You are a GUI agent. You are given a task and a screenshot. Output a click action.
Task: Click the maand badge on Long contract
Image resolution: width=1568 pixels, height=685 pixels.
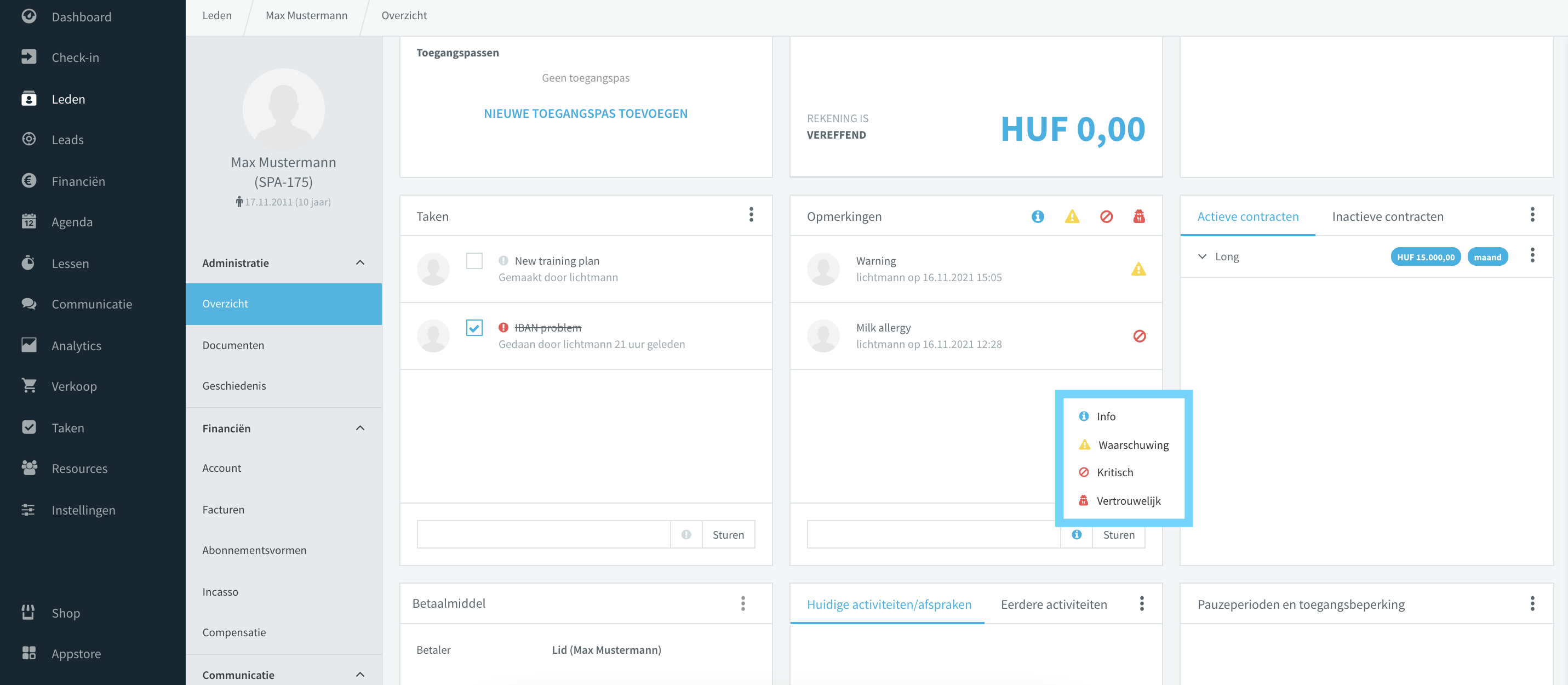pos(1487,256)
